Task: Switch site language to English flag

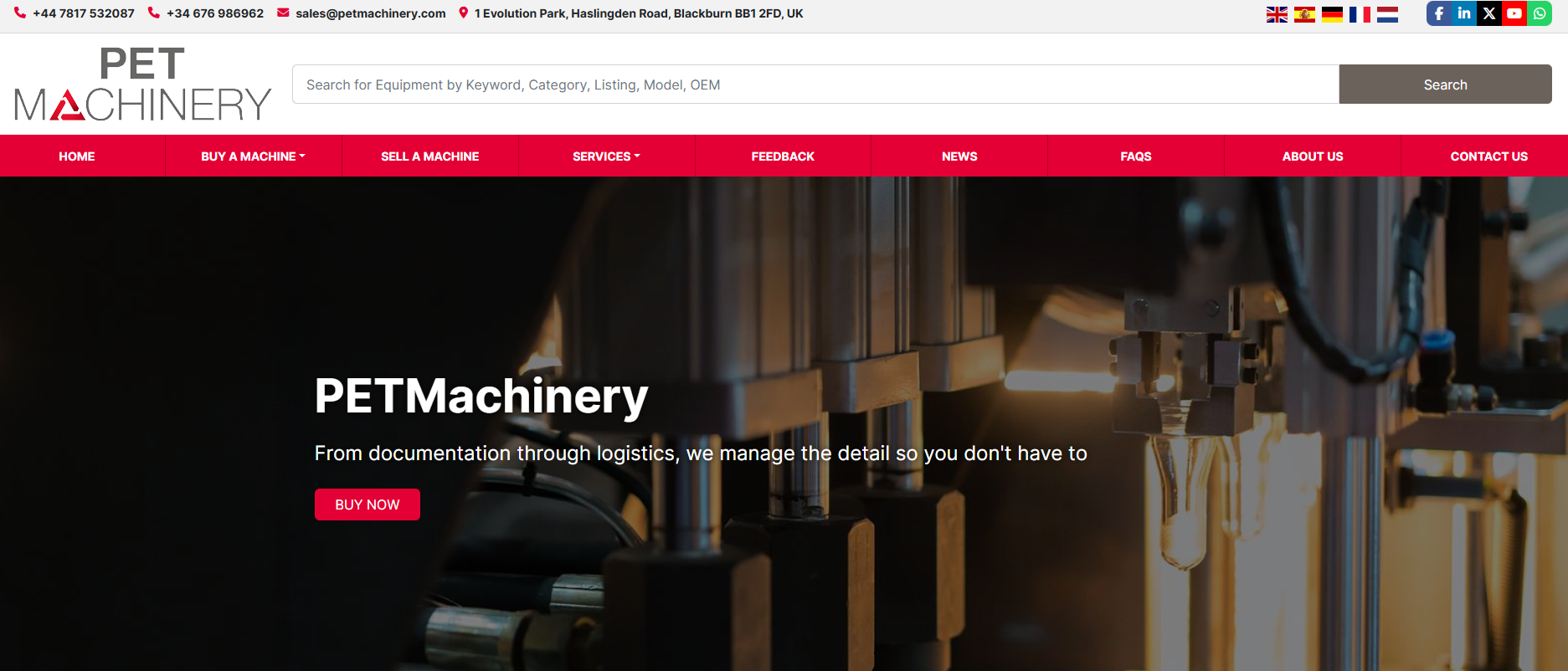Action: point(1277,14)
